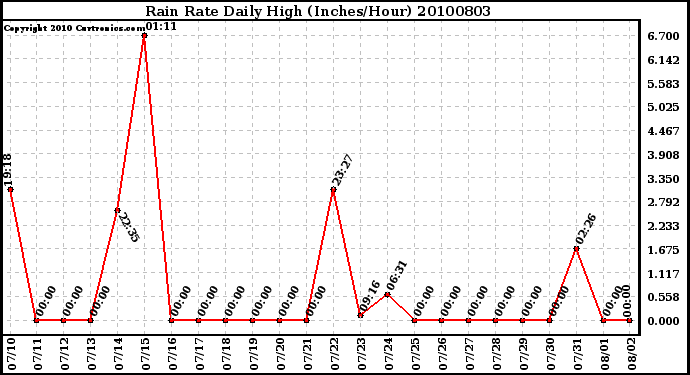Select the zero data point on 07/27

[x=468, y=320]
